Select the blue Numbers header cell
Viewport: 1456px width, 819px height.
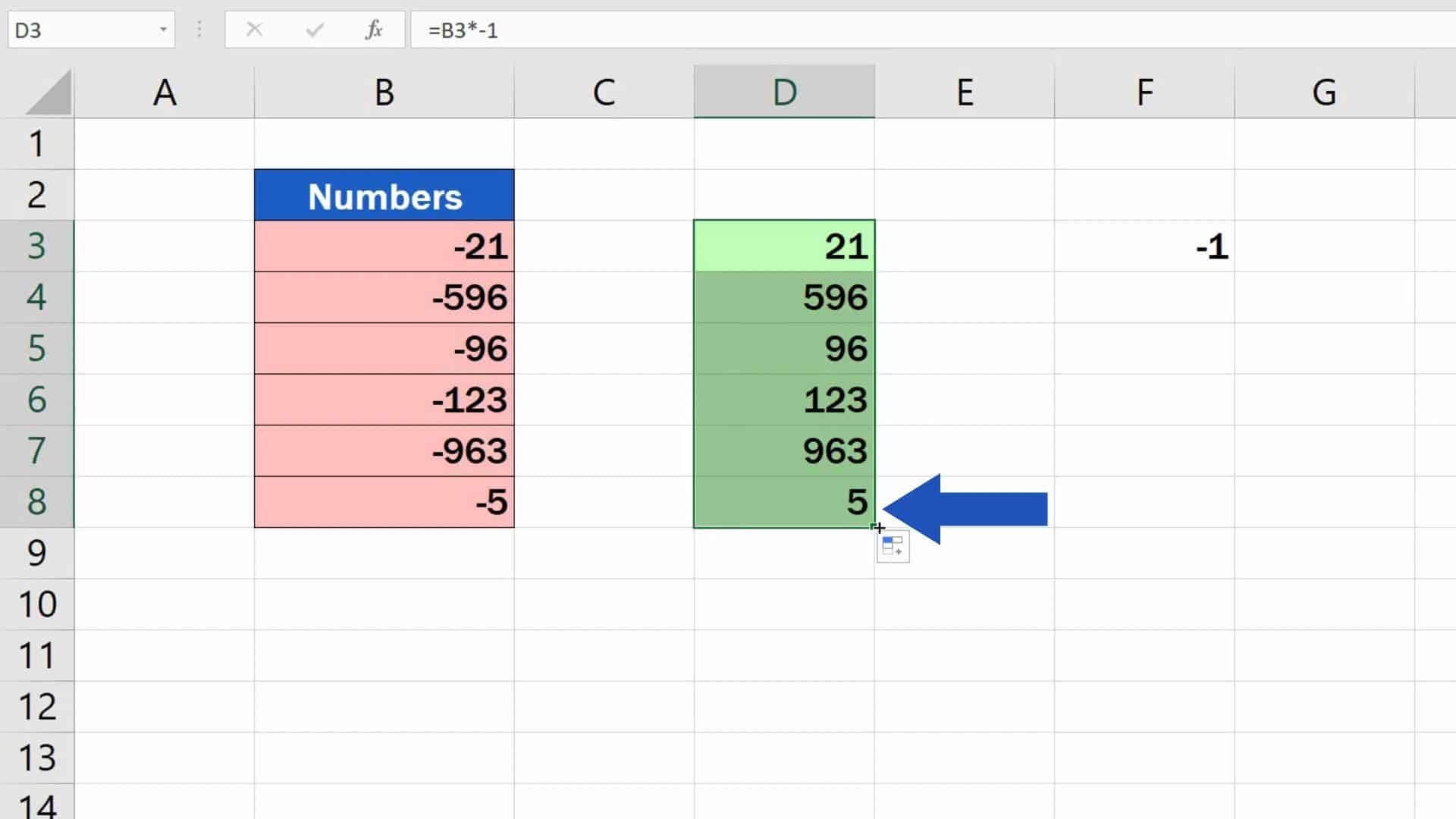tap(384, 194)
